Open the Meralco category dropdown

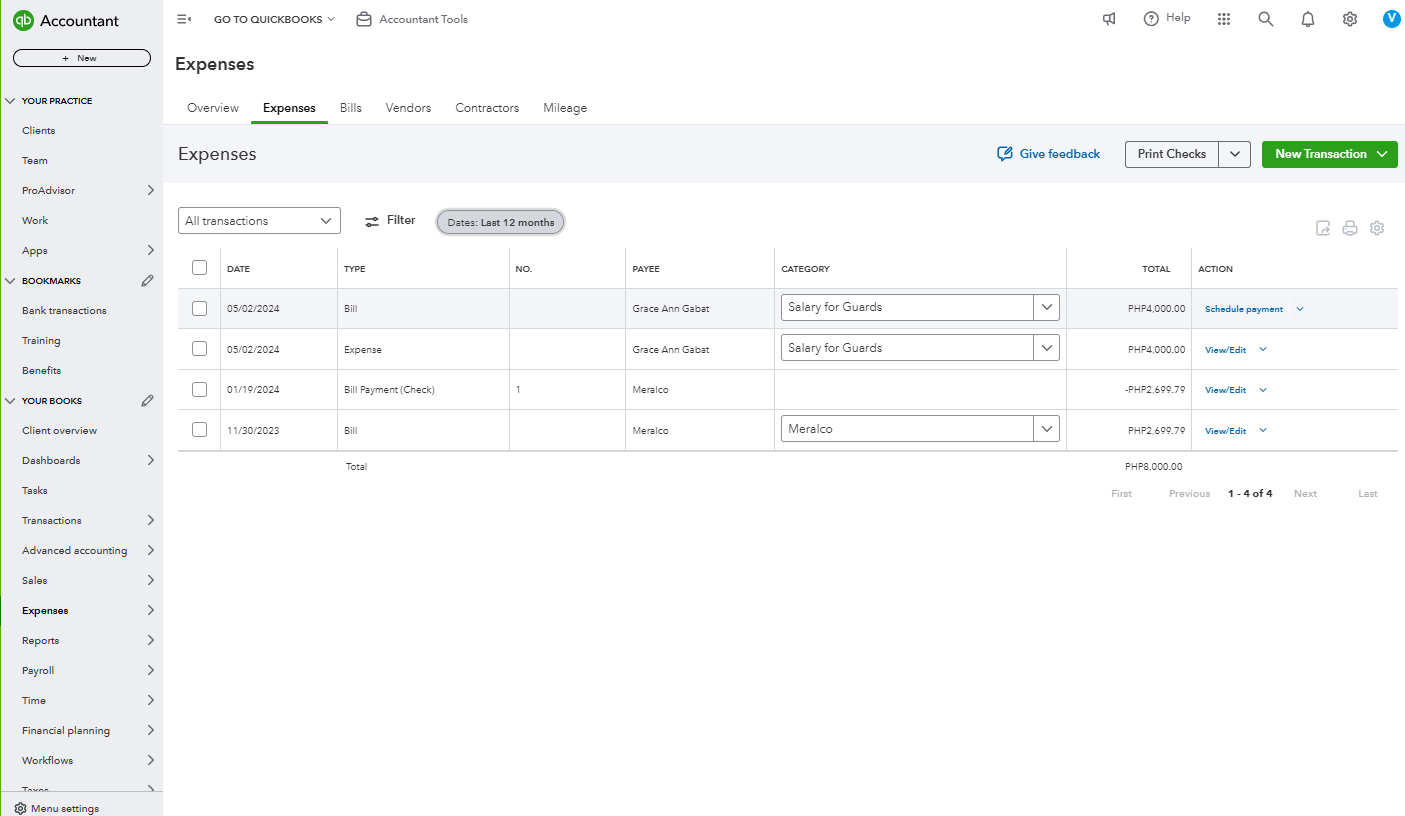point(1047,429)
